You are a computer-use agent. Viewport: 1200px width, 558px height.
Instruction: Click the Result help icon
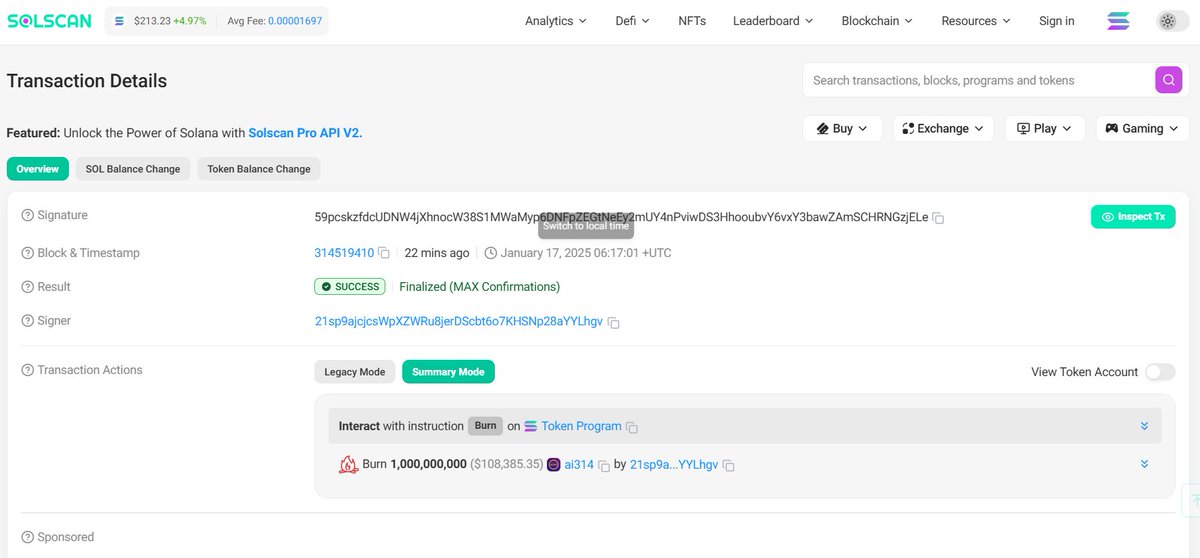(x=28, y=287)
